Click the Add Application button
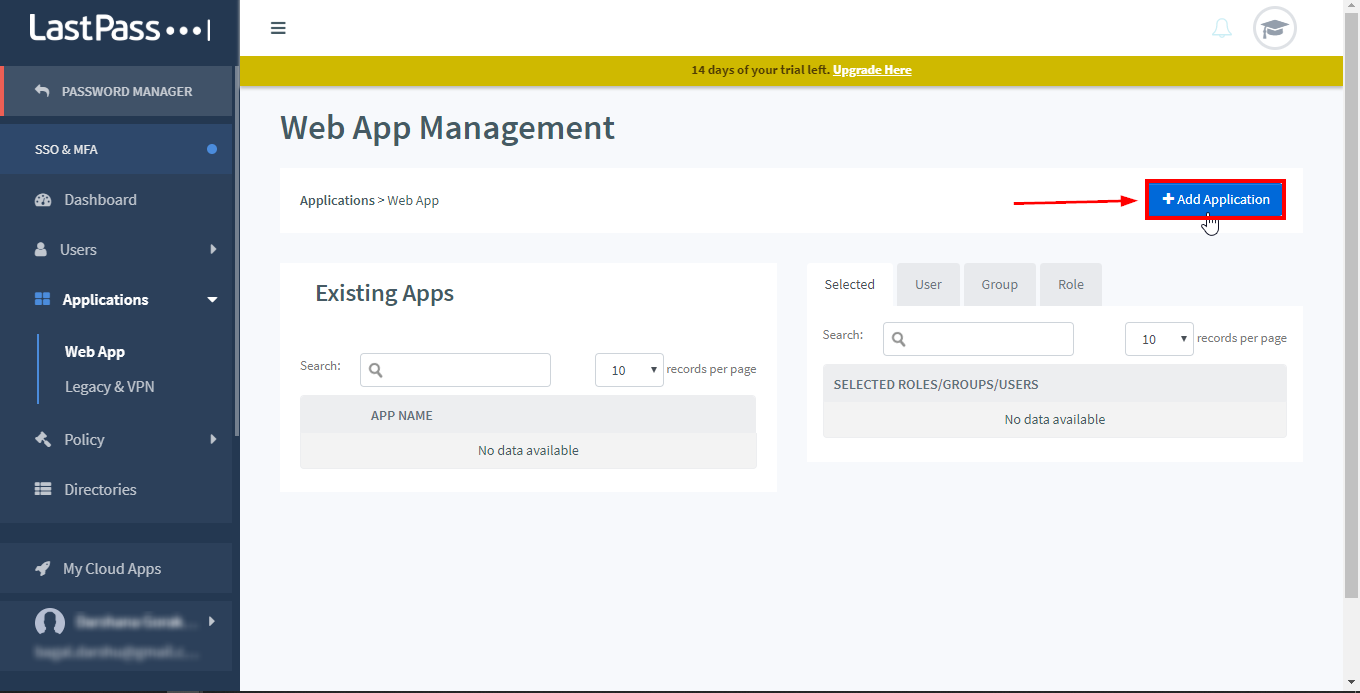1360x693 pixels. pos(1215,200)
